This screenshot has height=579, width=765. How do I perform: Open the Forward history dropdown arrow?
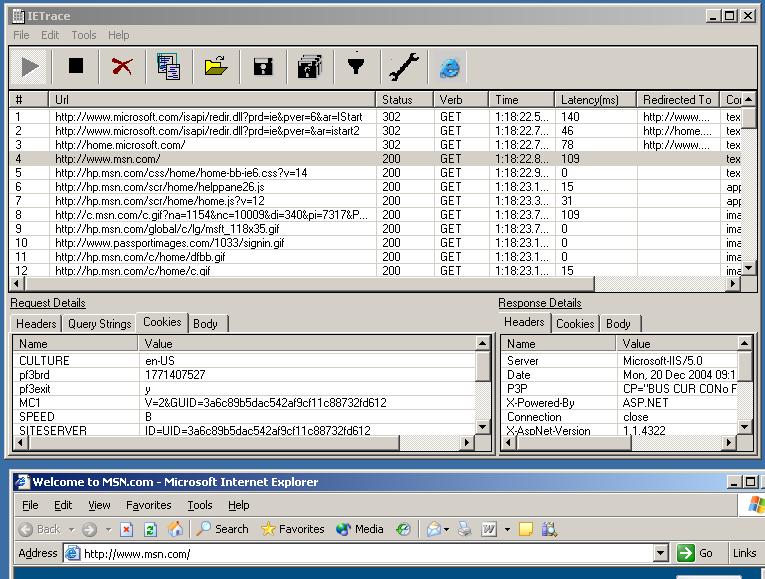[x=108, y=530]
